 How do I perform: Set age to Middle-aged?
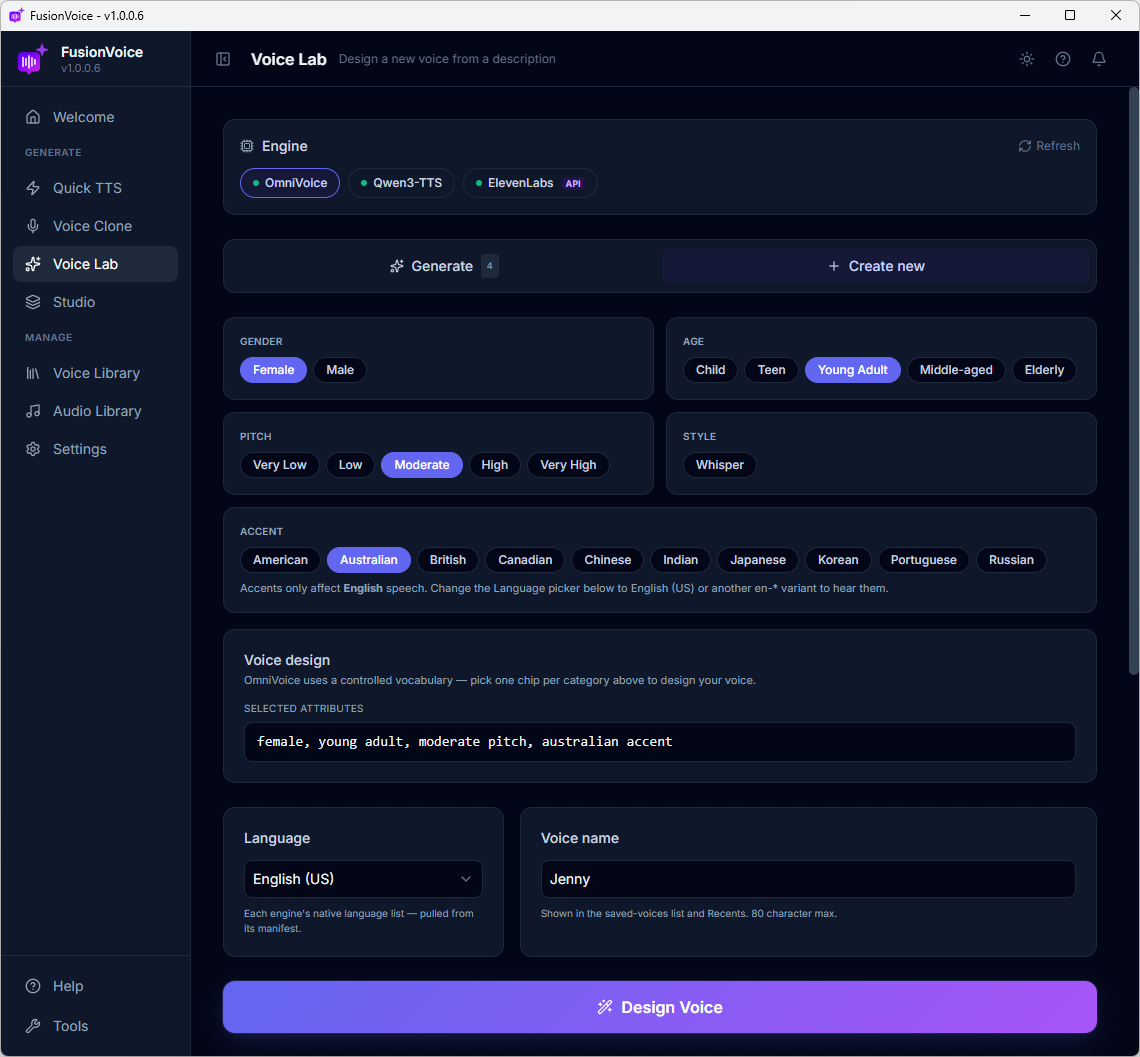[955, 370]
